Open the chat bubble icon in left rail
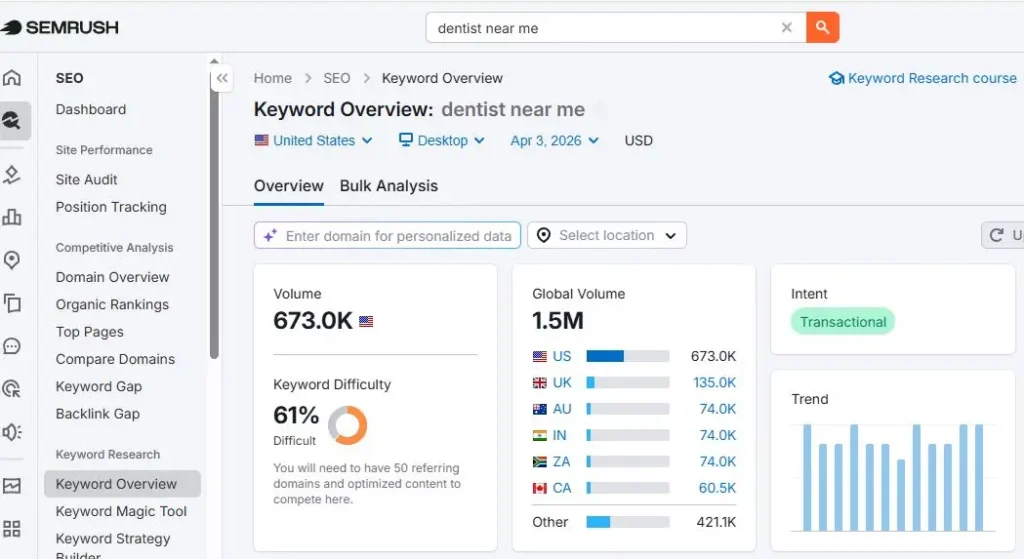 (12, 346)
